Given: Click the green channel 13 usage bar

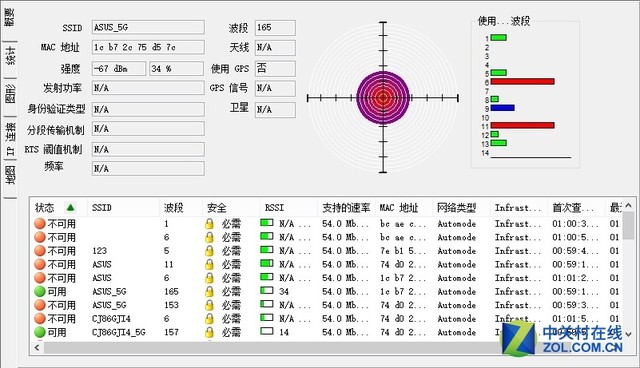Looking at the screenshot, I should coord(499,143).
